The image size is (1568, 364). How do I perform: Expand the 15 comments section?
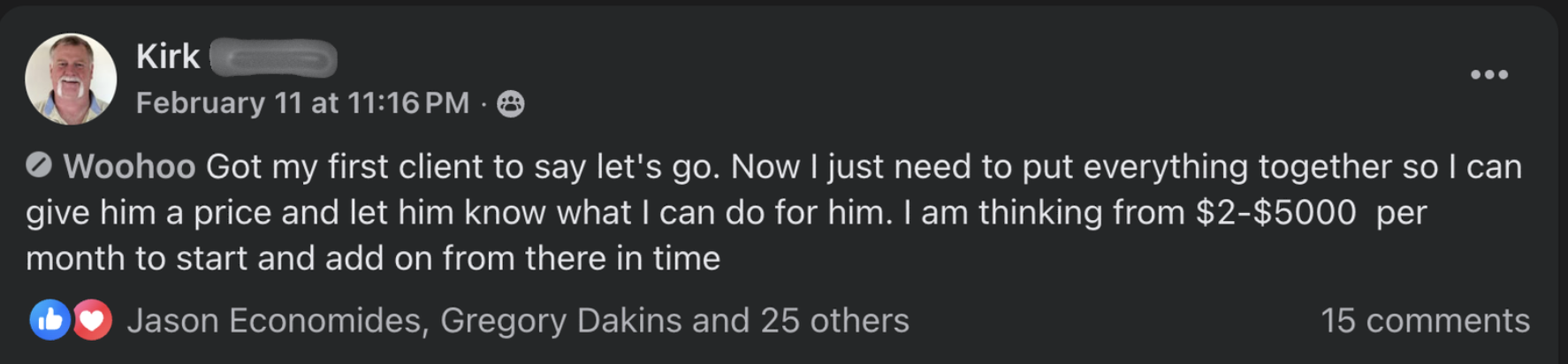coord(1424,320)
